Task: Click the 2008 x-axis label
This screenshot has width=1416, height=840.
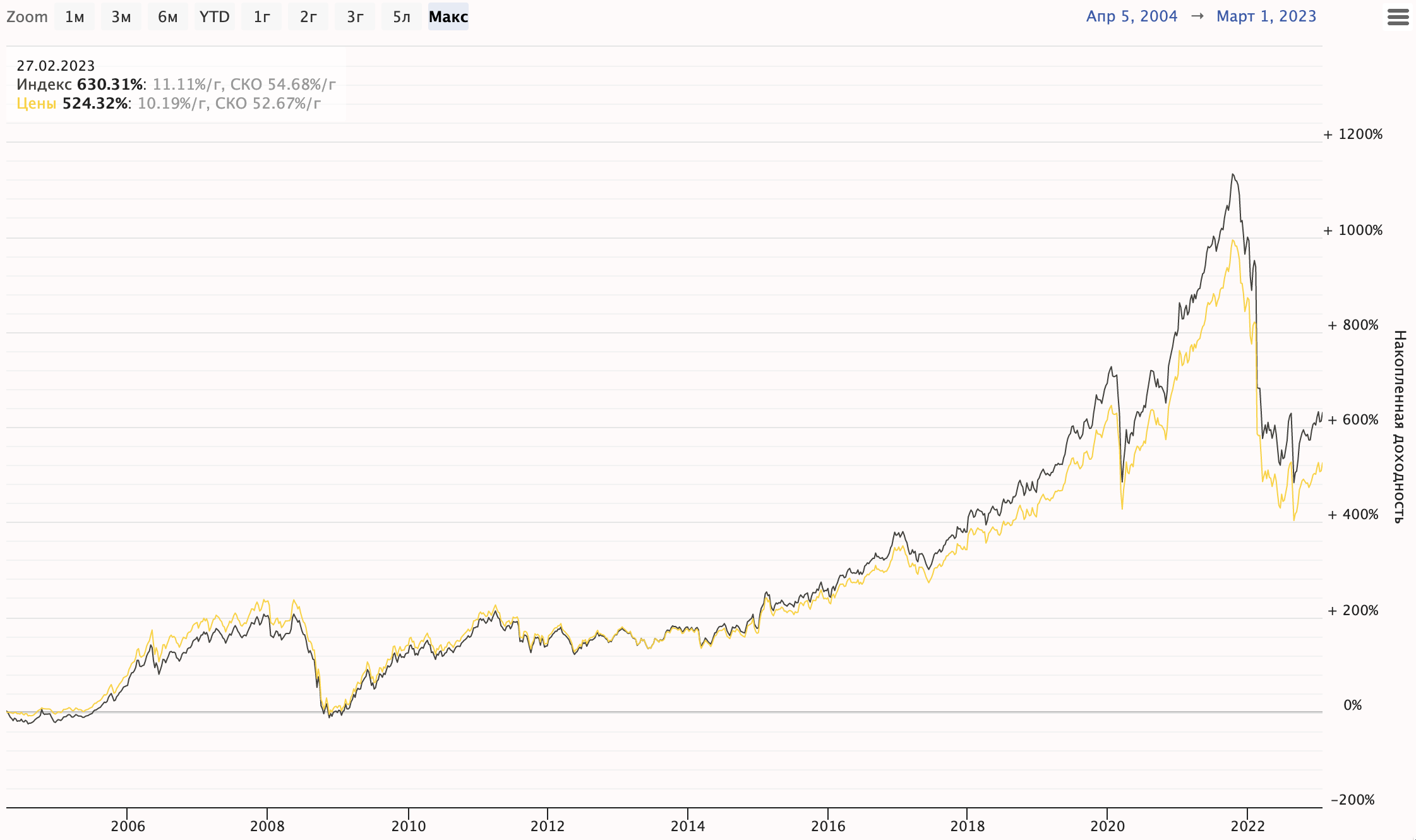Action: (x=267, y=825)
